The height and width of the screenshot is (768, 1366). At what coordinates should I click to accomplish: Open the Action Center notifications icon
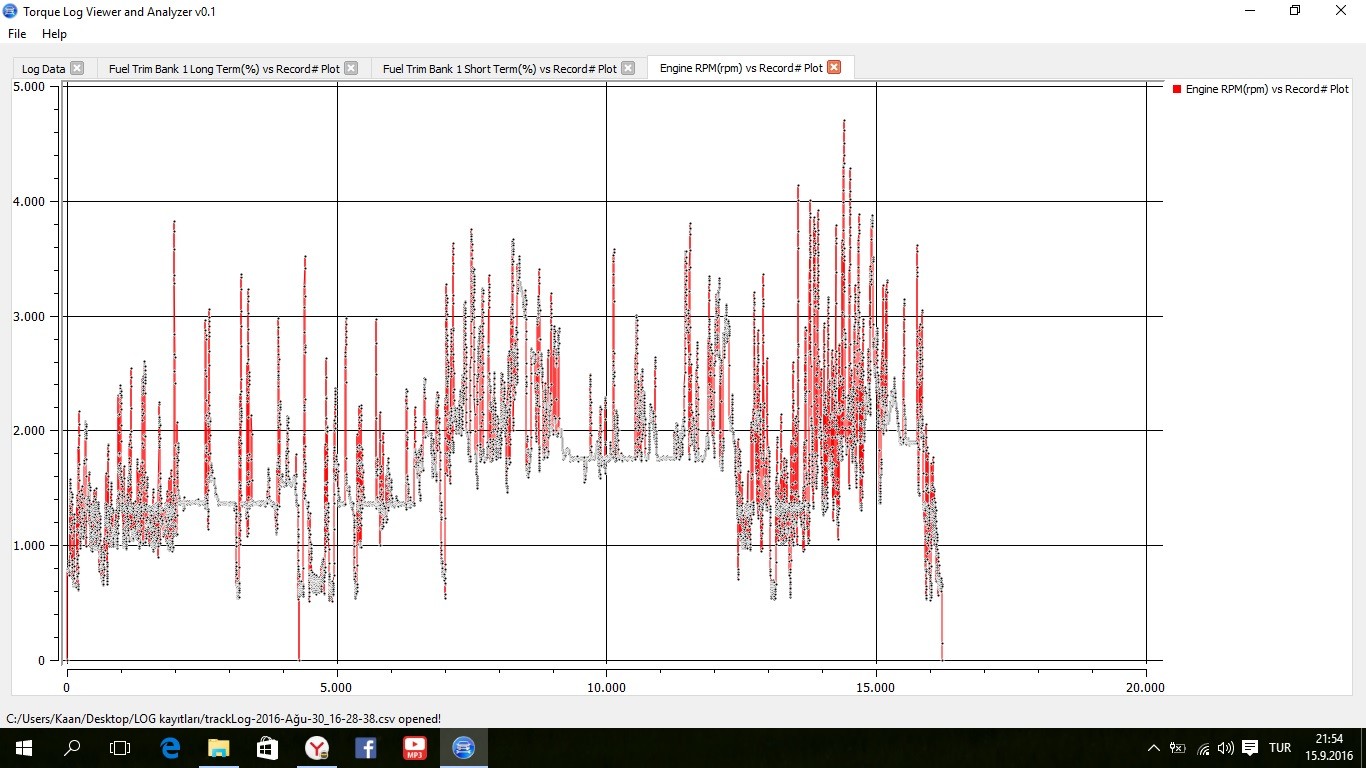pyautogui.click(x=1249, y=748)
